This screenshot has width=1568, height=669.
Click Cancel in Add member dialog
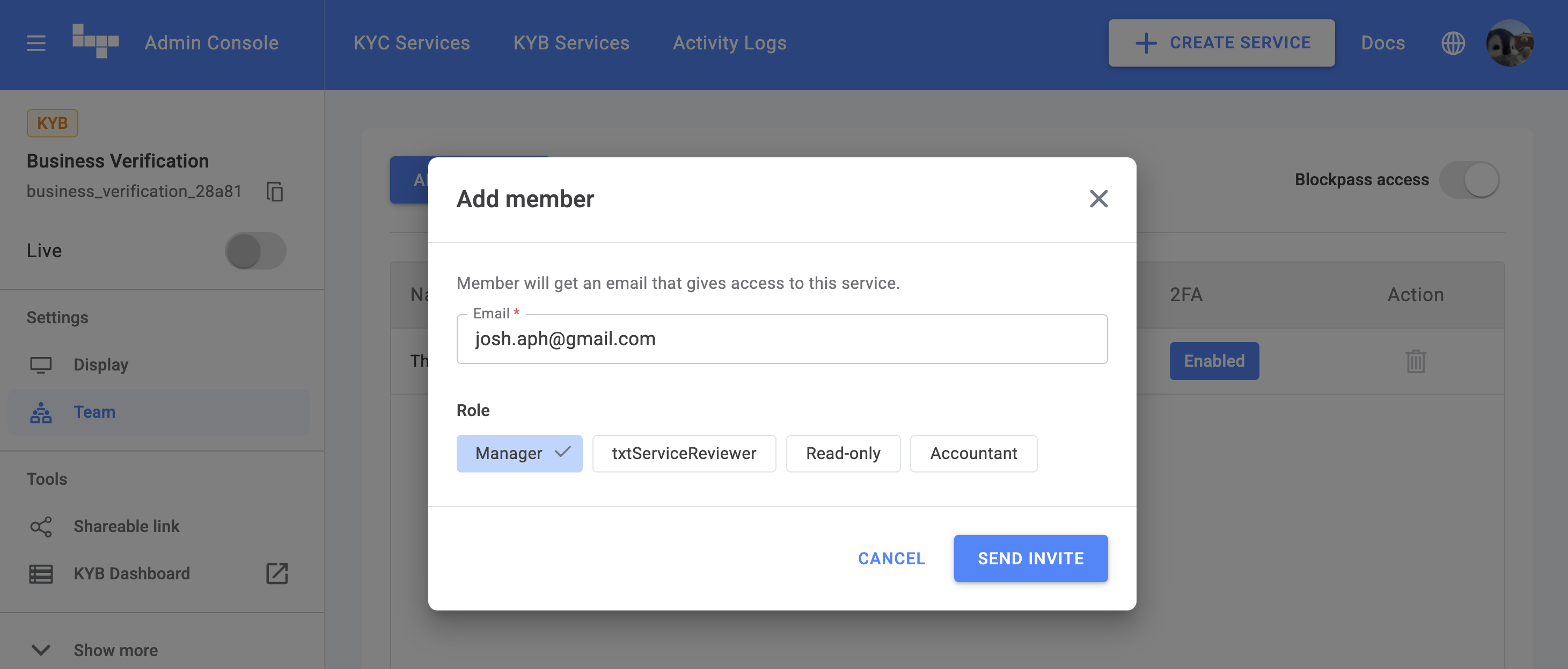(892, 558)
